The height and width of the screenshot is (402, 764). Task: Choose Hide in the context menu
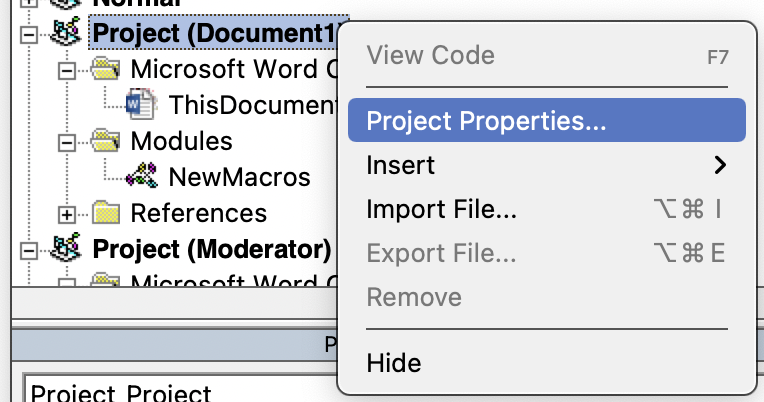click(547, 363)
